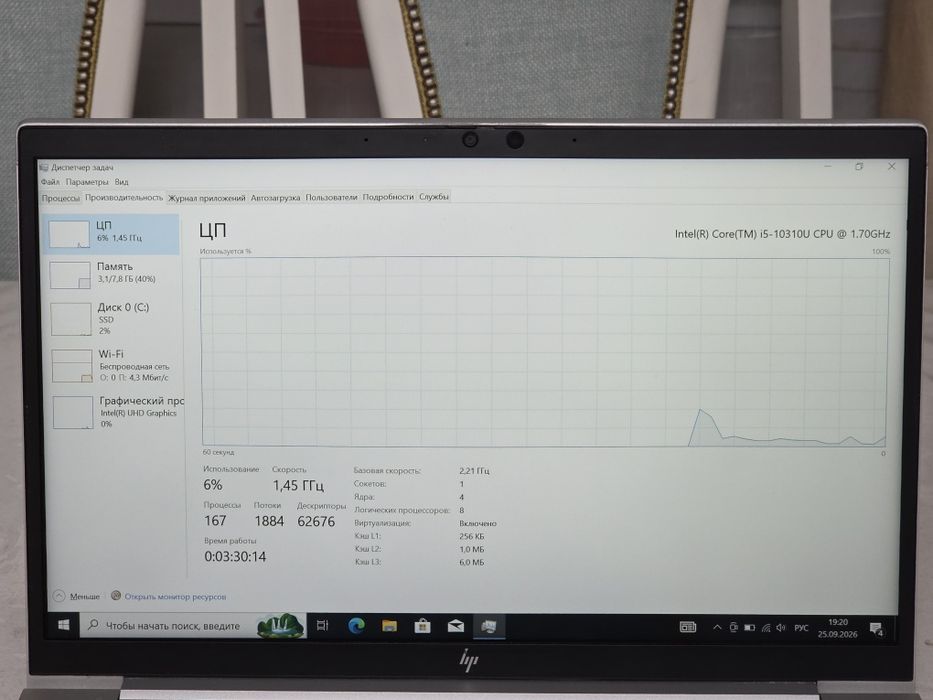Open Task View on the taskbar
Viewport: 933px width, 700px height.
pyautogui.click(x=323, y=626)
